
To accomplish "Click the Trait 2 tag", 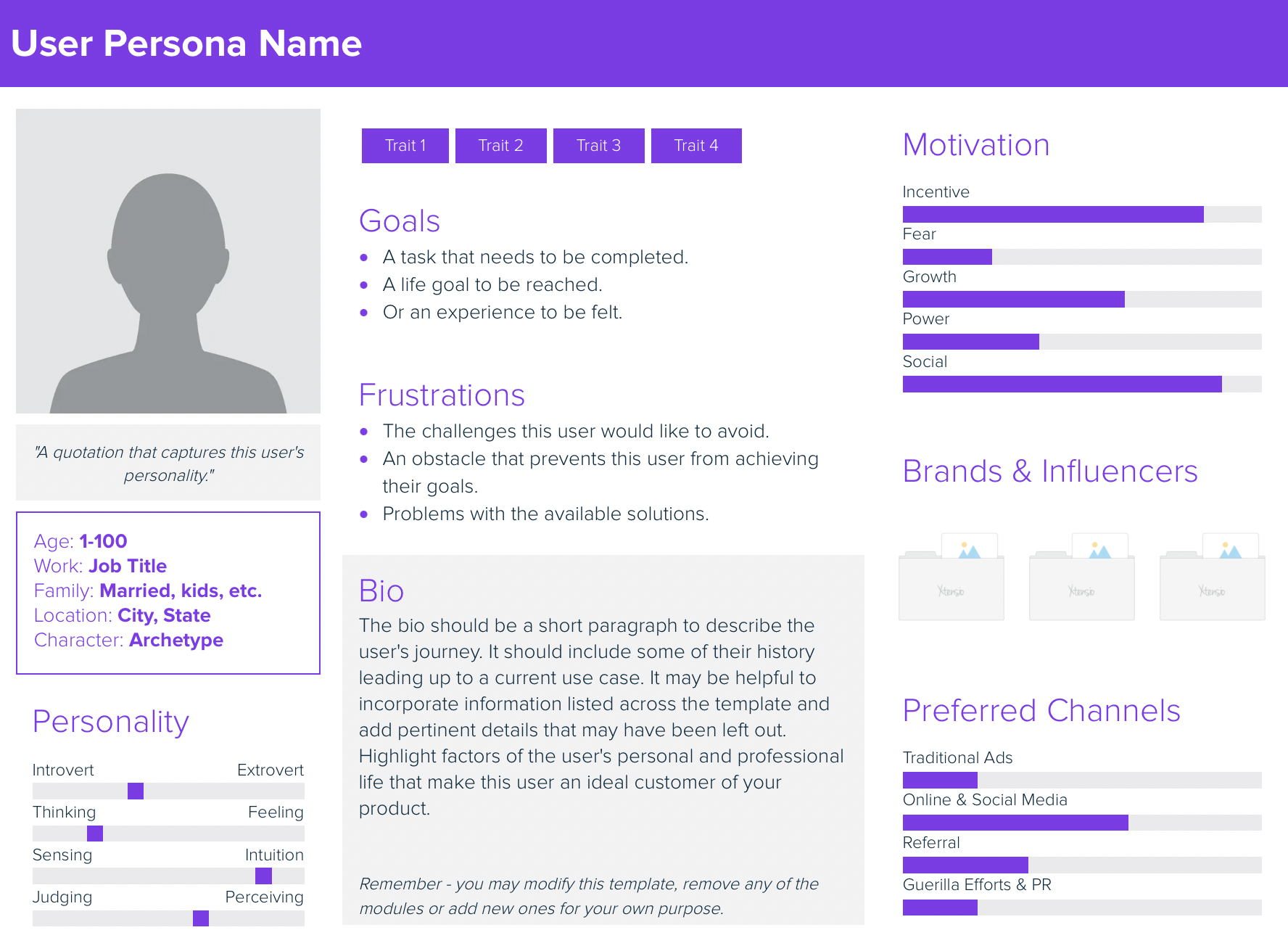I will 501,146.
